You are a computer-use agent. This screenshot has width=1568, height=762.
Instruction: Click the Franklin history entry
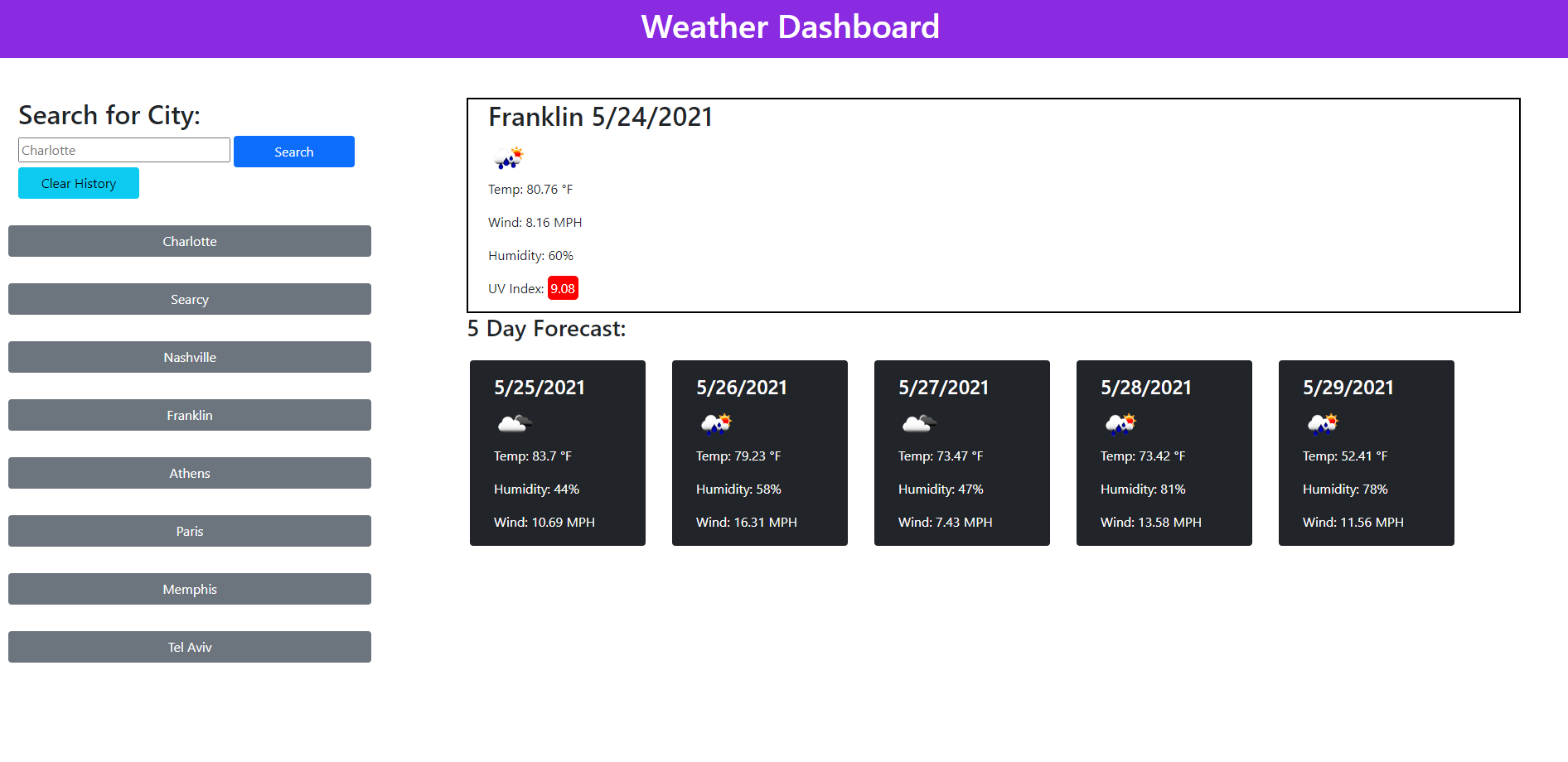[189, 415]
